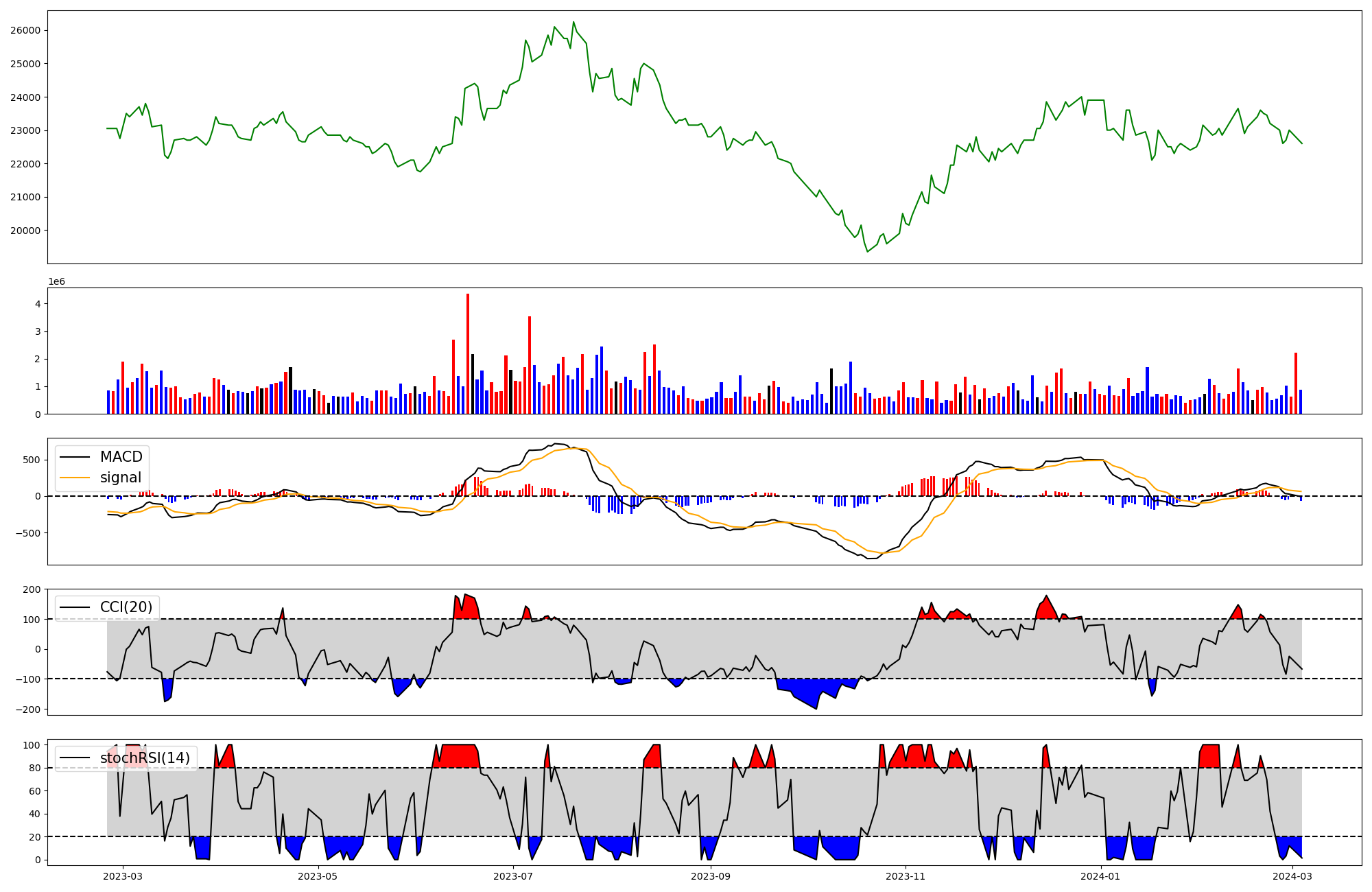Click the highest peak of the green price line
The width and height of the screenshot is (1372, 892).
573,23
